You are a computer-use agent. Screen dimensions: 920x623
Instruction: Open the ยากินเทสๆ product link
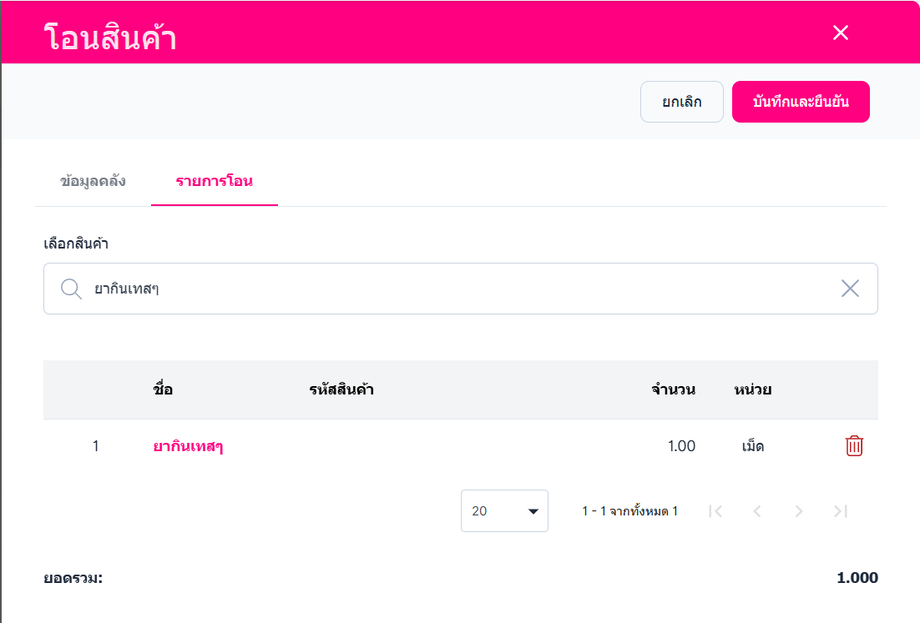[188, 446]
